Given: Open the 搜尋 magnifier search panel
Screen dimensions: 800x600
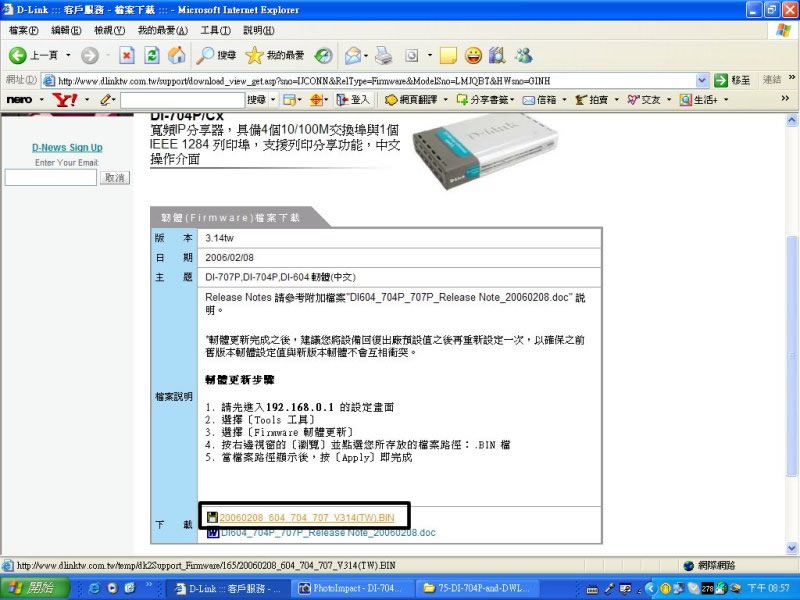Looking at the screenshot, I should [x=216, y=55].
